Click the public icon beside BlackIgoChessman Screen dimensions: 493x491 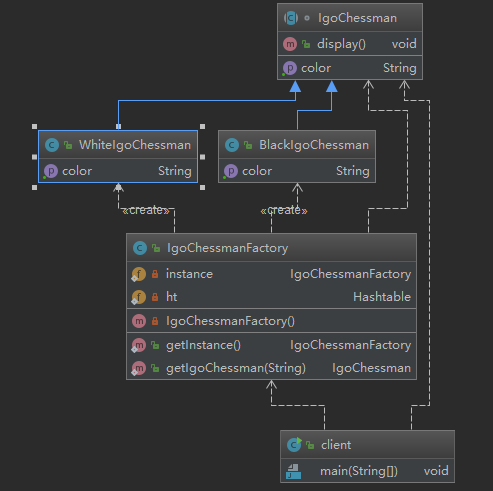pos(248,145)
